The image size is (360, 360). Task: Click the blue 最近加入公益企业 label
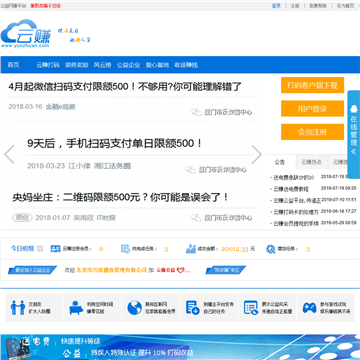pyautogui.click(x=32, y=270)
